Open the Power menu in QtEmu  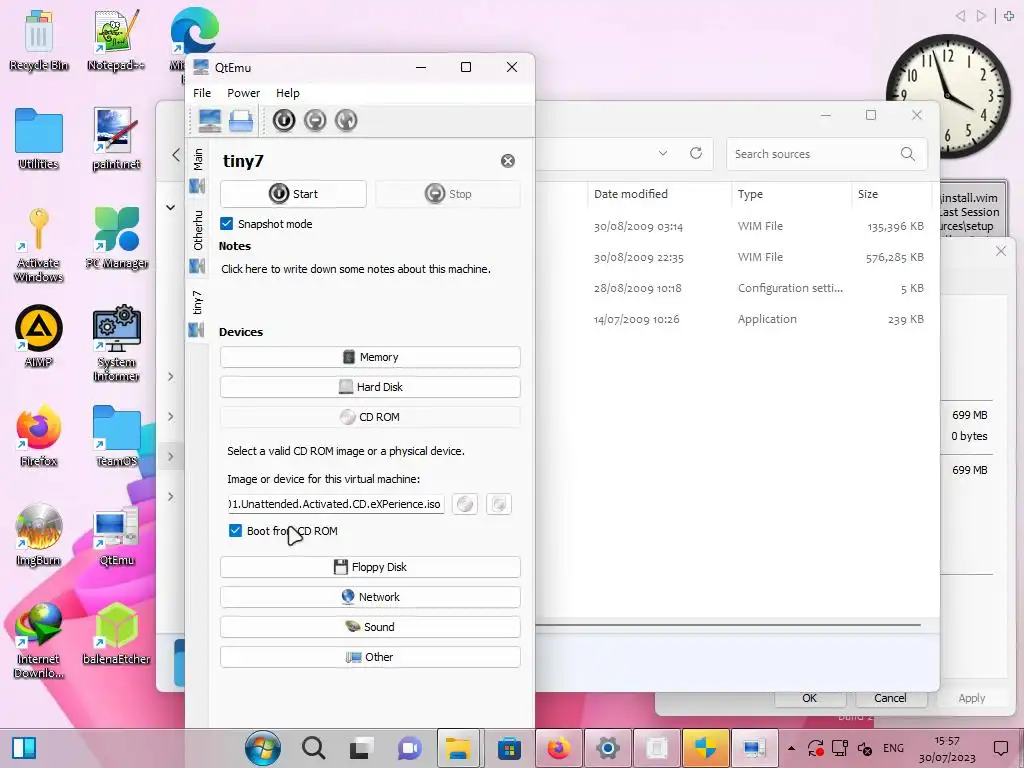(244, 93)
